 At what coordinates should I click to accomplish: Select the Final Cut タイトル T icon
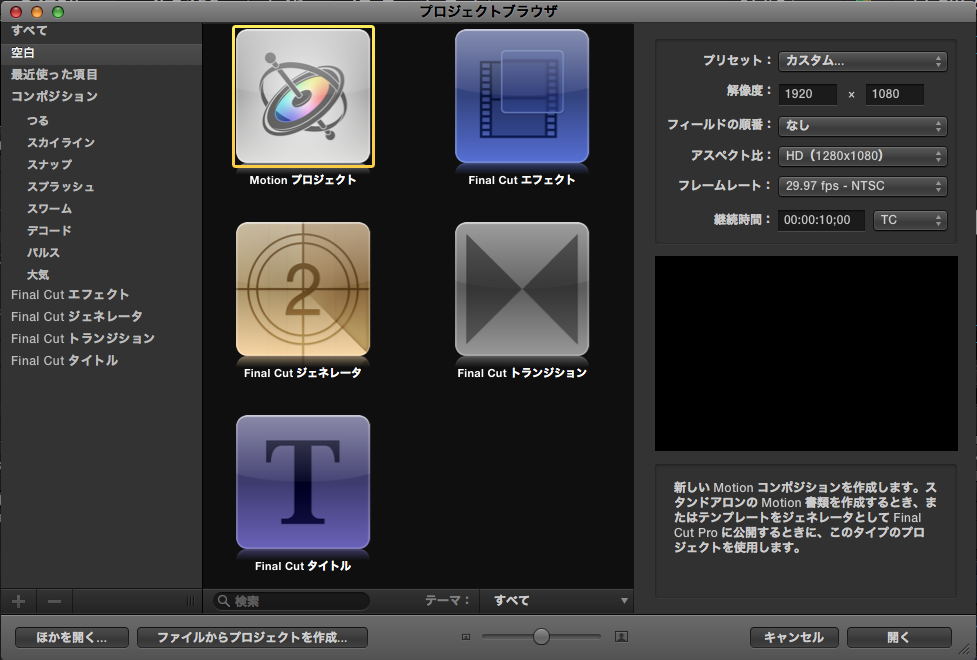pyautogui.click(x=303, y=482)
